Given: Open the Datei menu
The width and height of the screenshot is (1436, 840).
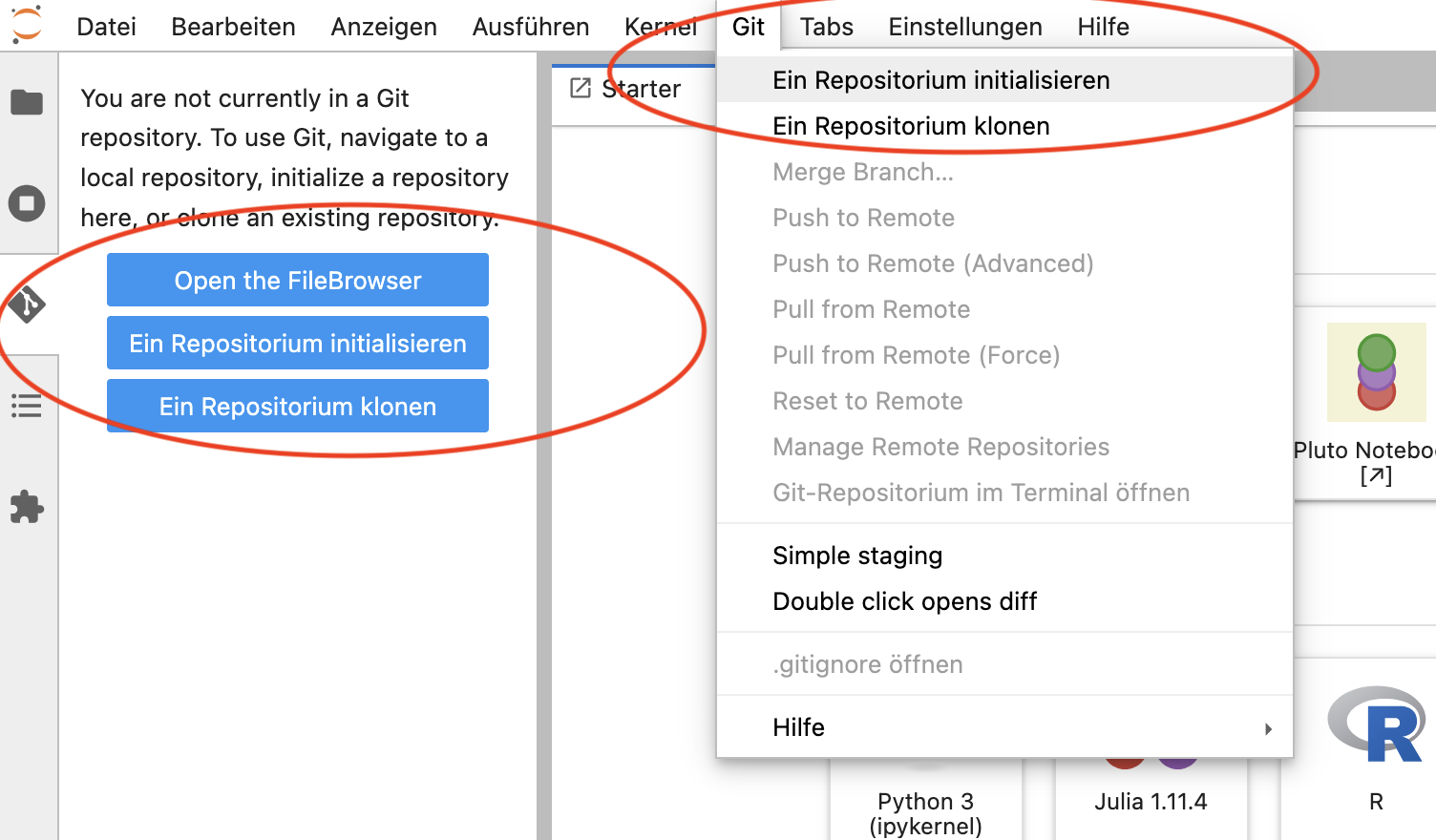Looking at the screenshot, I should 106,27.
